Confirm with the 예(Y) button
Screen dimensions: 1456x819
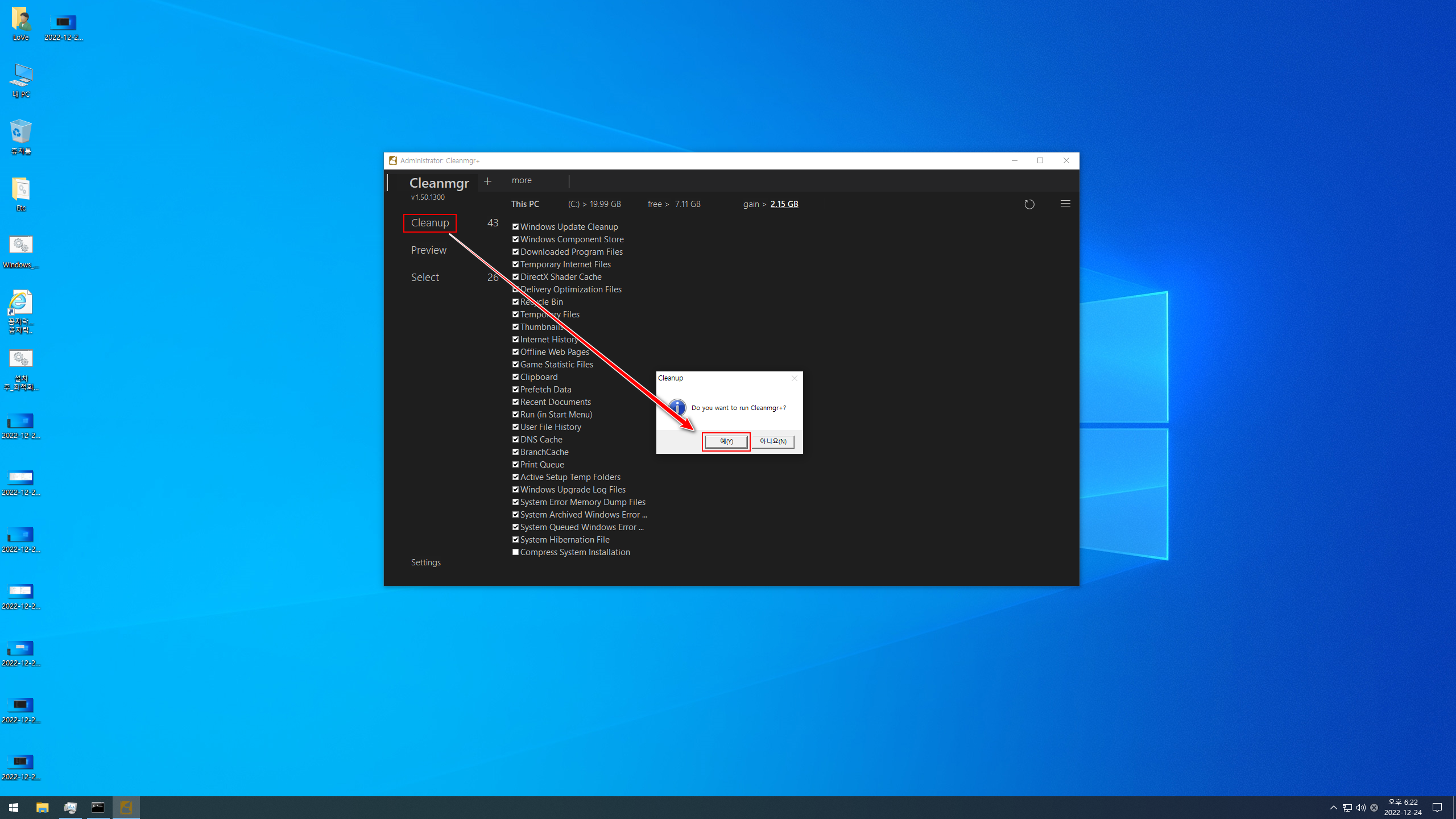coord(726,441)
